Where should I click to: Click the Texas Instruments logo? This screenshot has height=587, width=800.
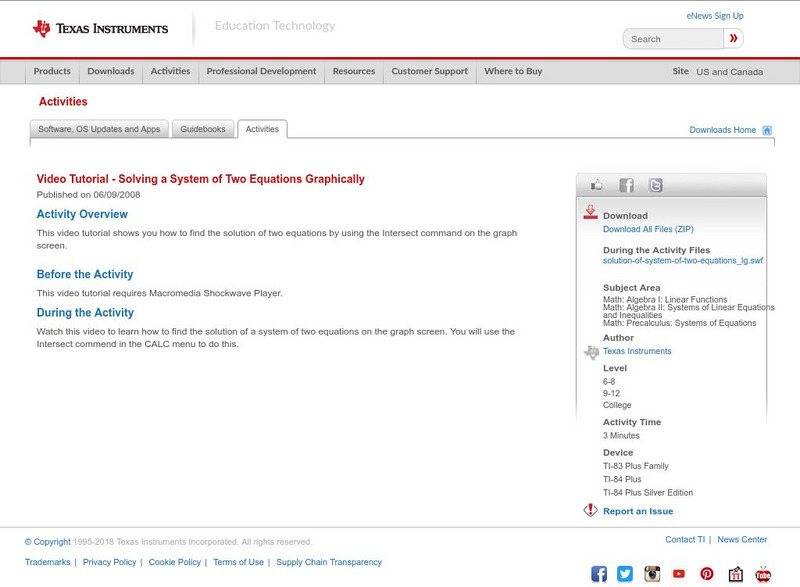tap(100, 29)
